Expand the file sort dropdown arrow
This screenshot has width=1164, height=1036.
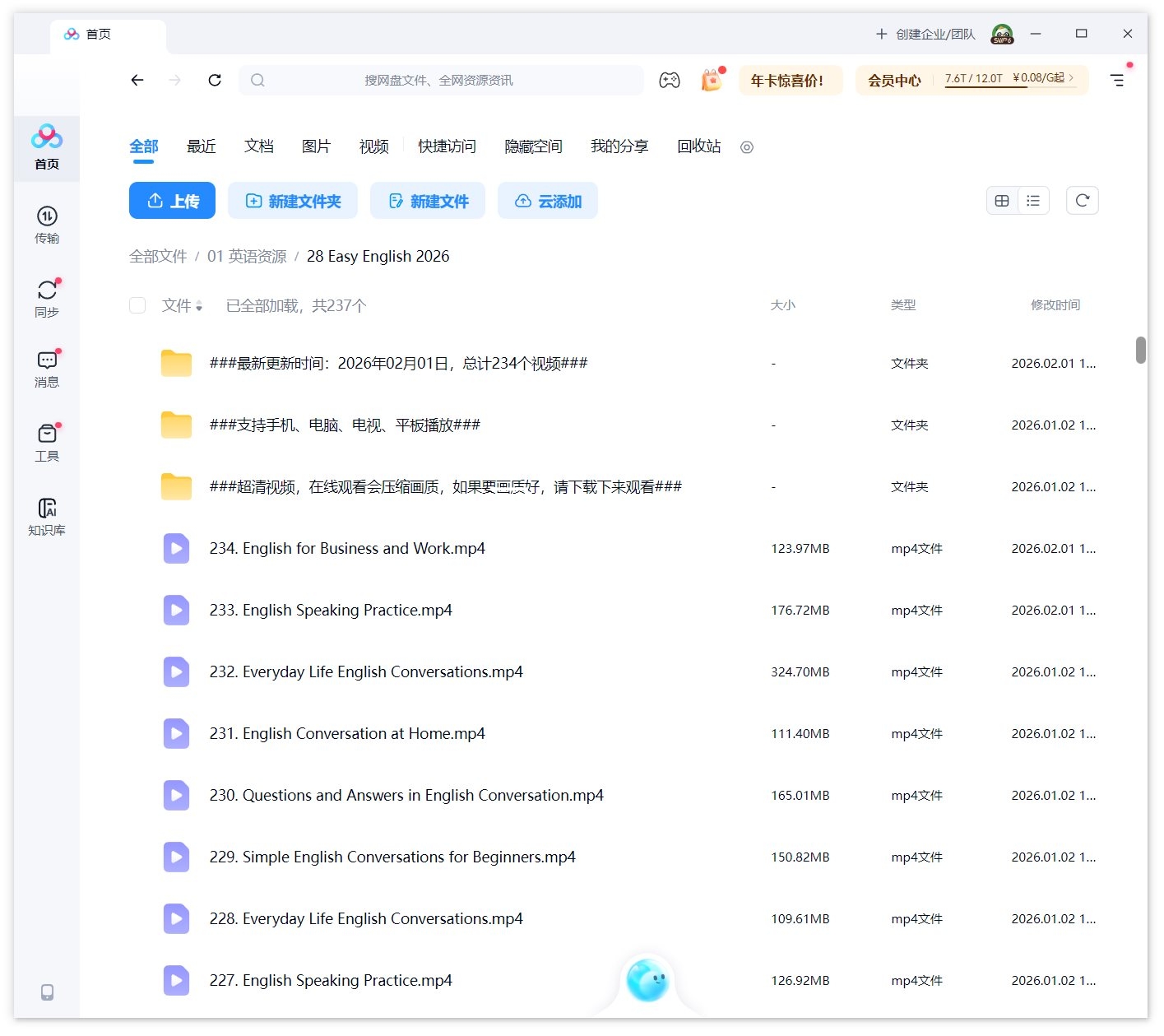coord(199,307)
